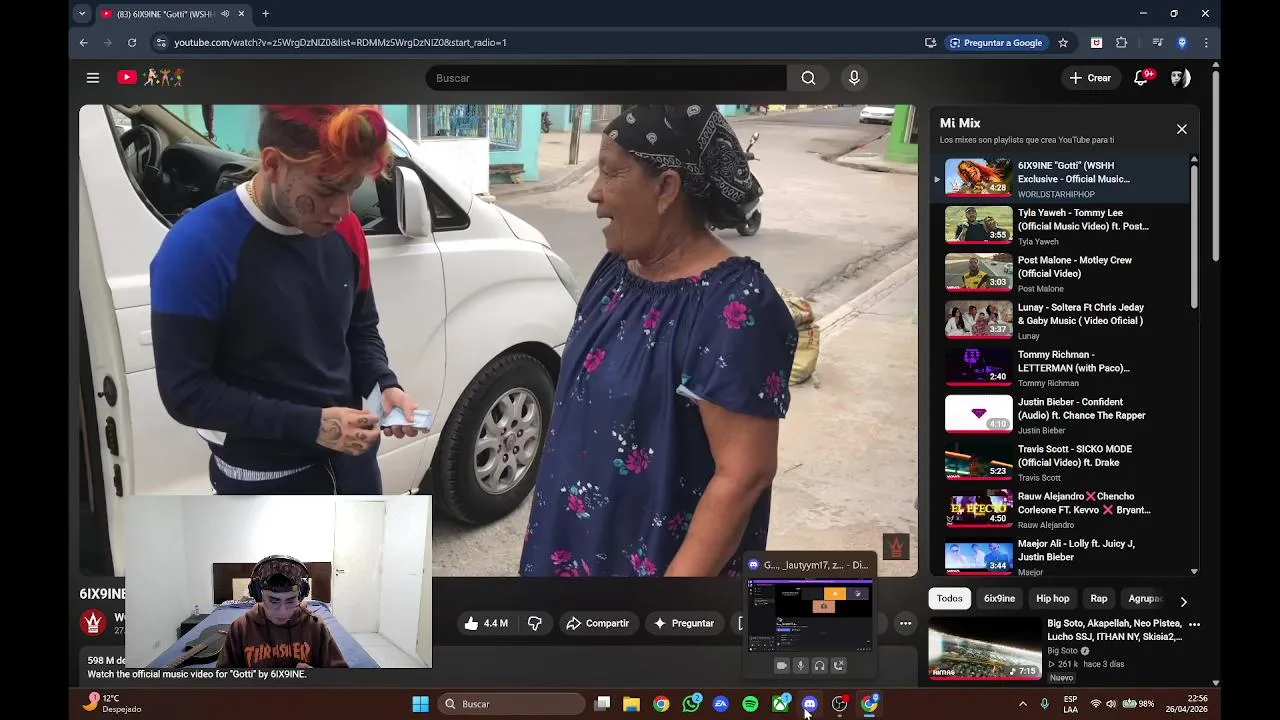Open WORLDSTARHIPHOP channel avatar under video
Image resolution: width=1280 pixels, height=720 pixels.
pos(94,623)
